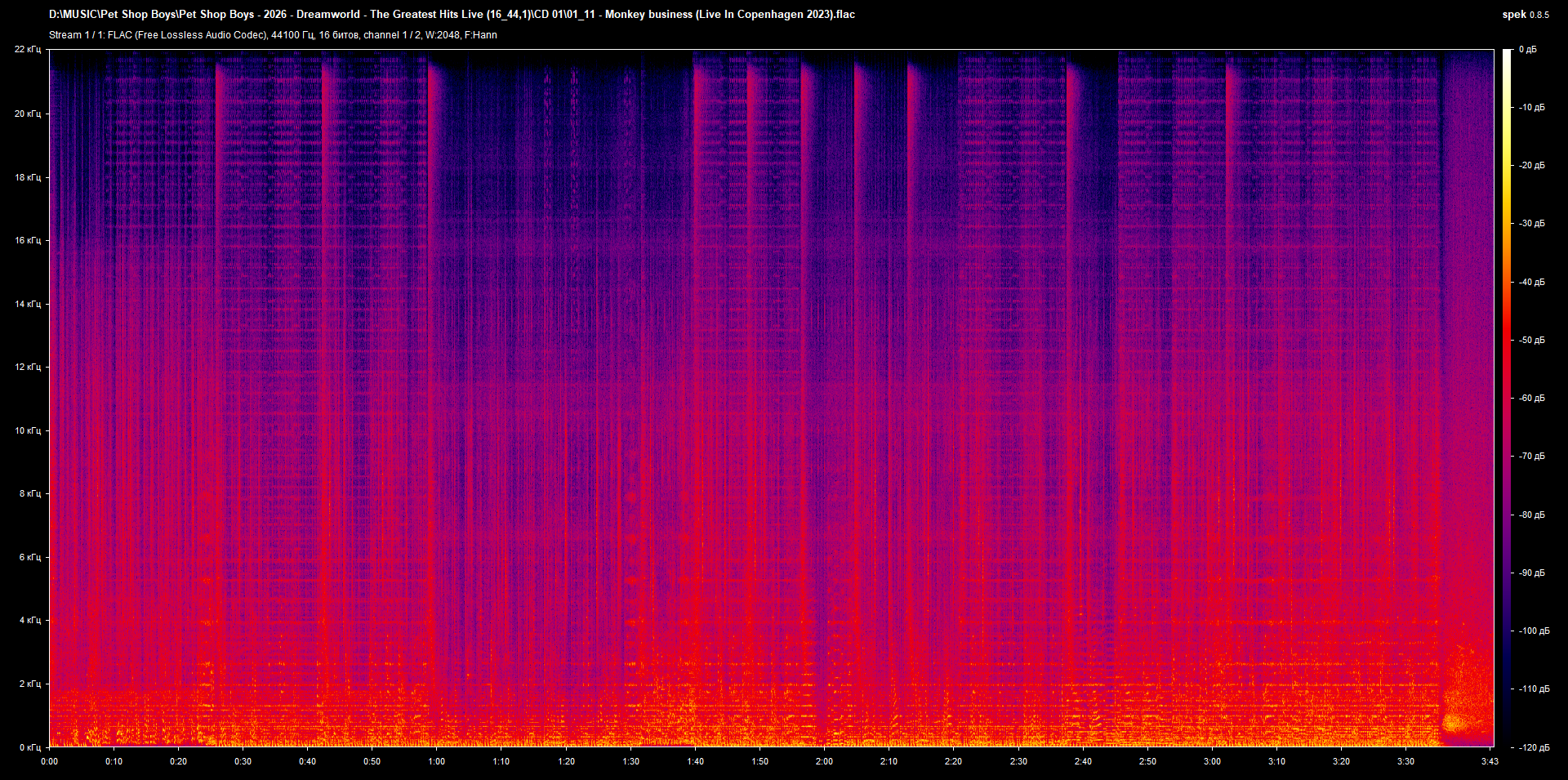Select the 2:00 timeline mark
The image size is (1568, 780).
click(824, 761)
